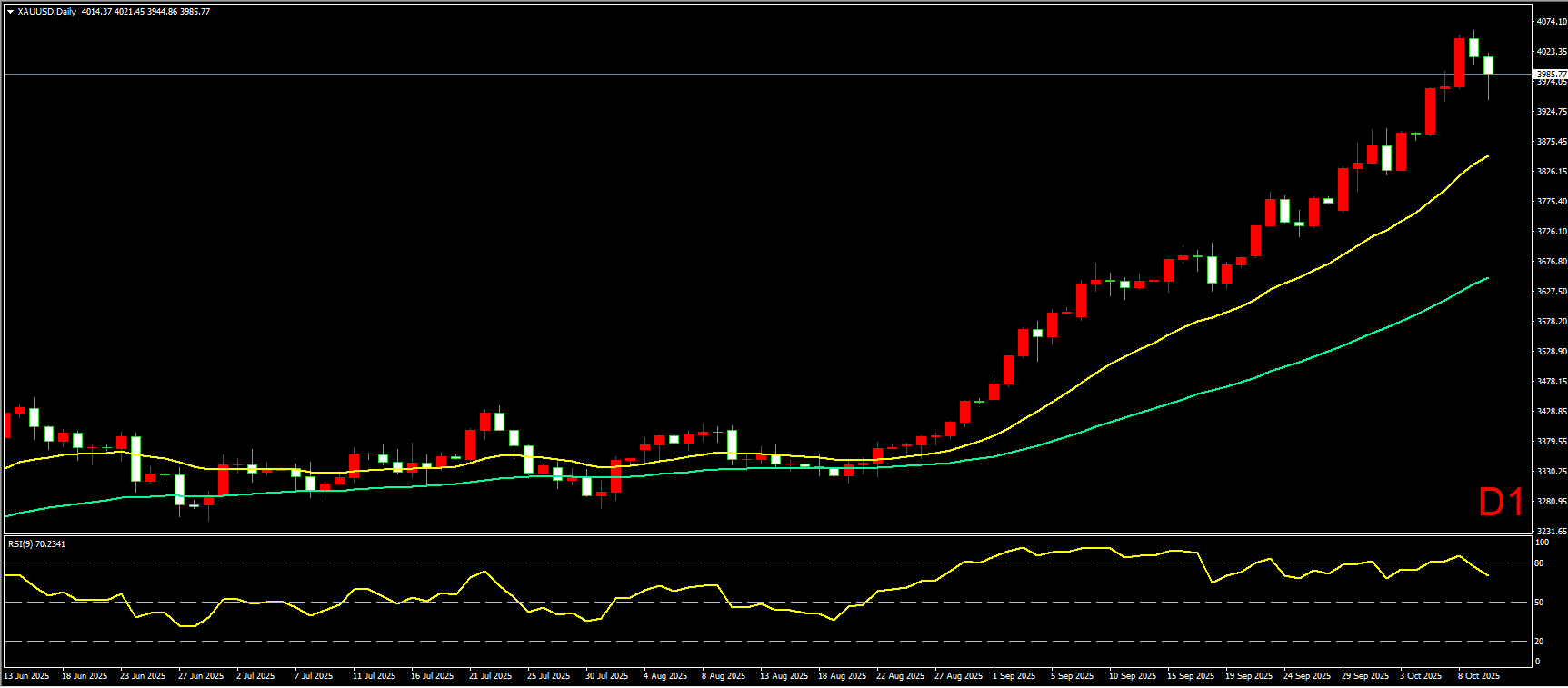Screen dimensions: 1568x688
Task: Click the 18 Aug 2025 date label
Action: [842, 676]
